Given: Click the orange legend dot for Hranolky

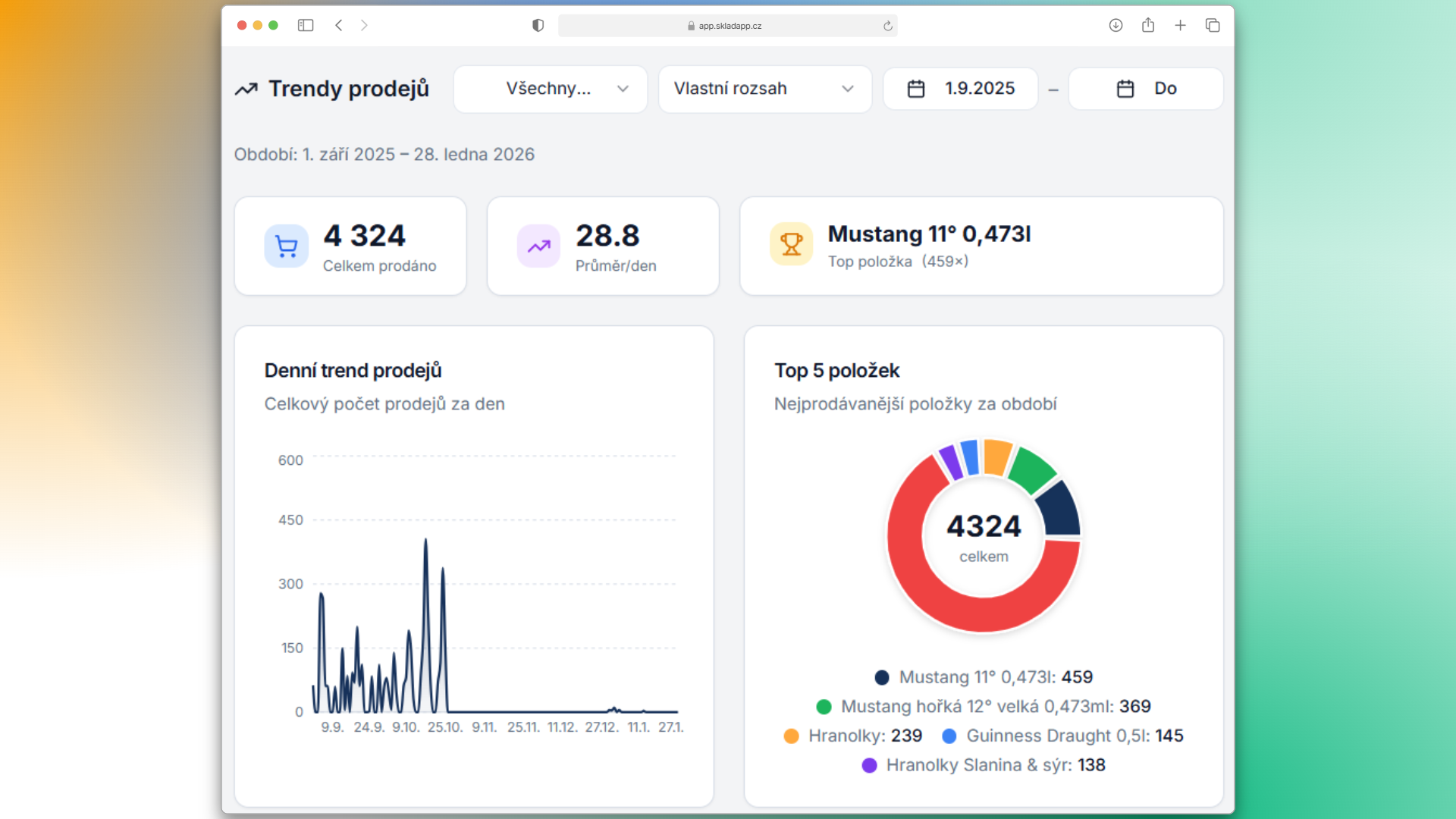Looking at the screenshot, I should click(791, 736).
